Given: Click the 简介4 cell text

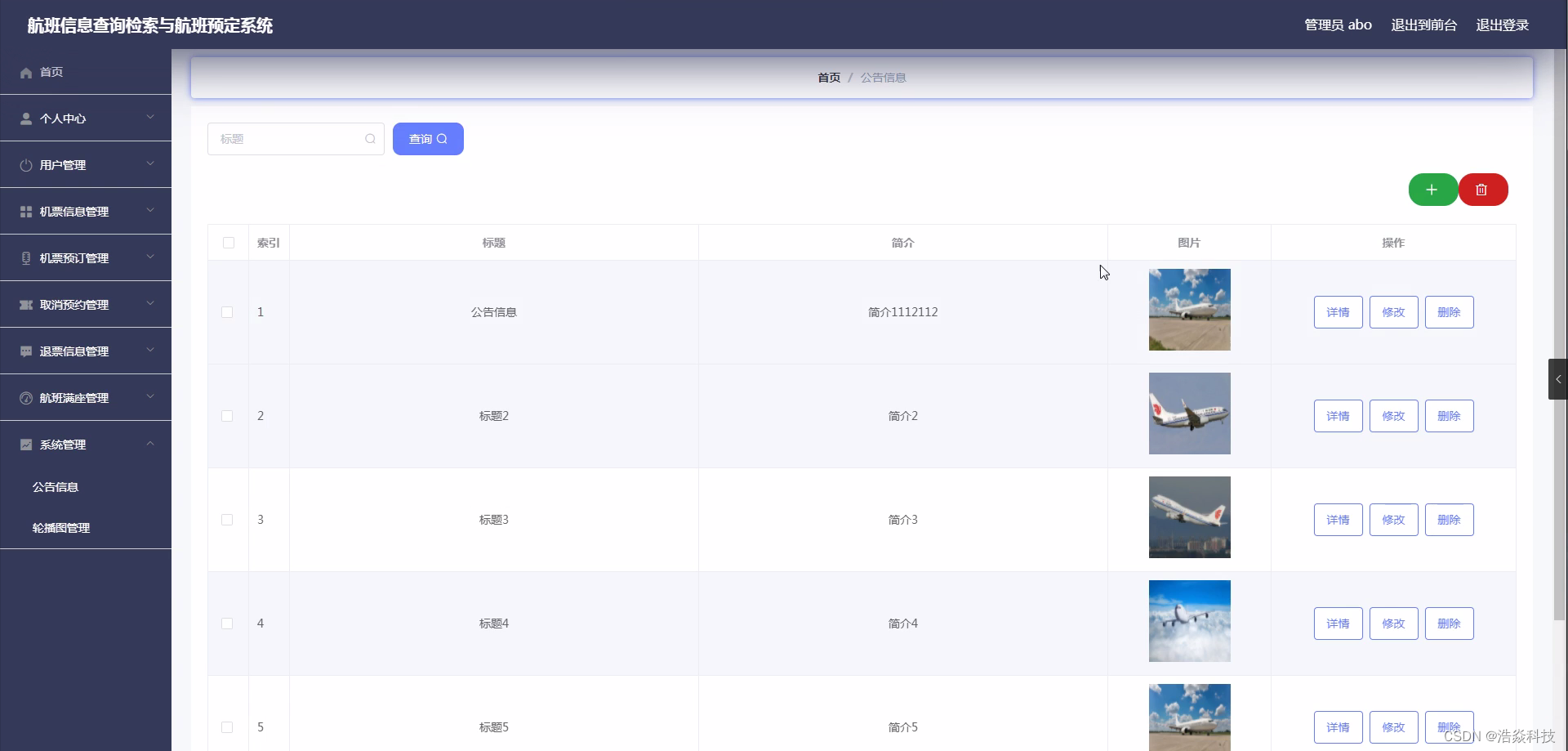Looking at the screenshot, I should [x=903, y=624].
